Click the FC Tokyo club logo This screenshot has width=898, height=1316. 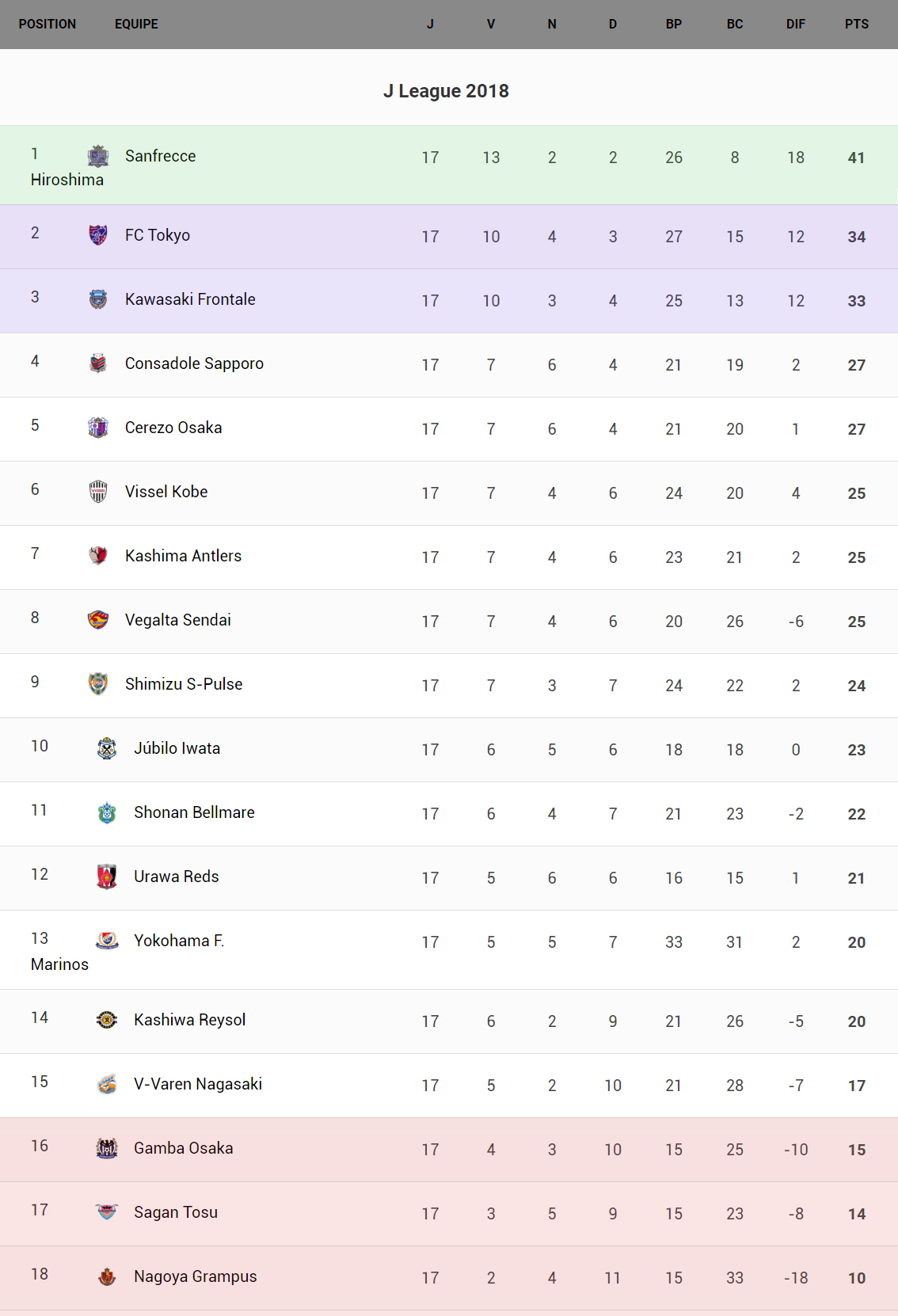[x=98, y=235]
